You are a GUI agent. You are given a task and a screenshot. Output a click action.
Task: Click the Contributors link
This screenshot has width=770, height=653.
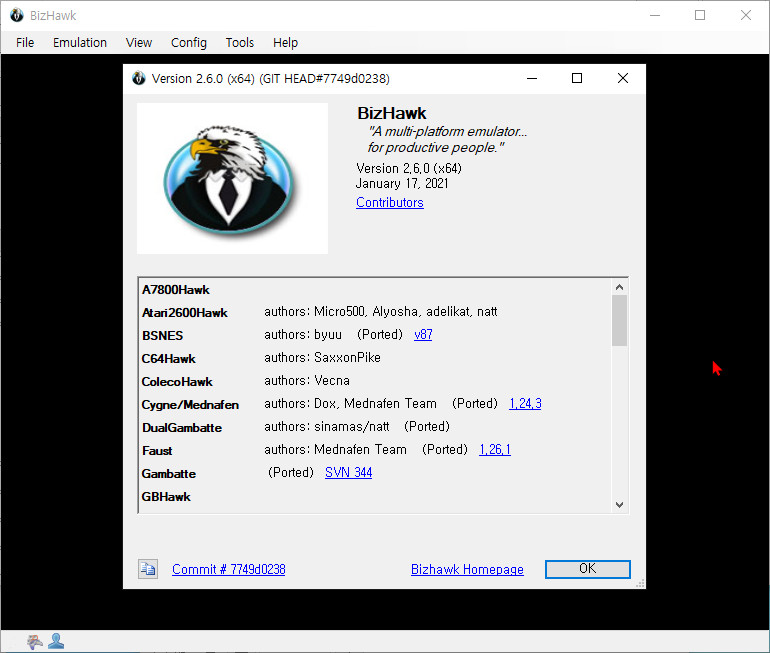tap(389, 202)
